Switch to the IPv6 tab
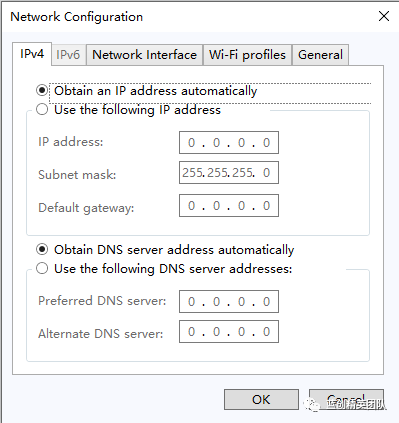The image size is (399, 423). (68, 55)
